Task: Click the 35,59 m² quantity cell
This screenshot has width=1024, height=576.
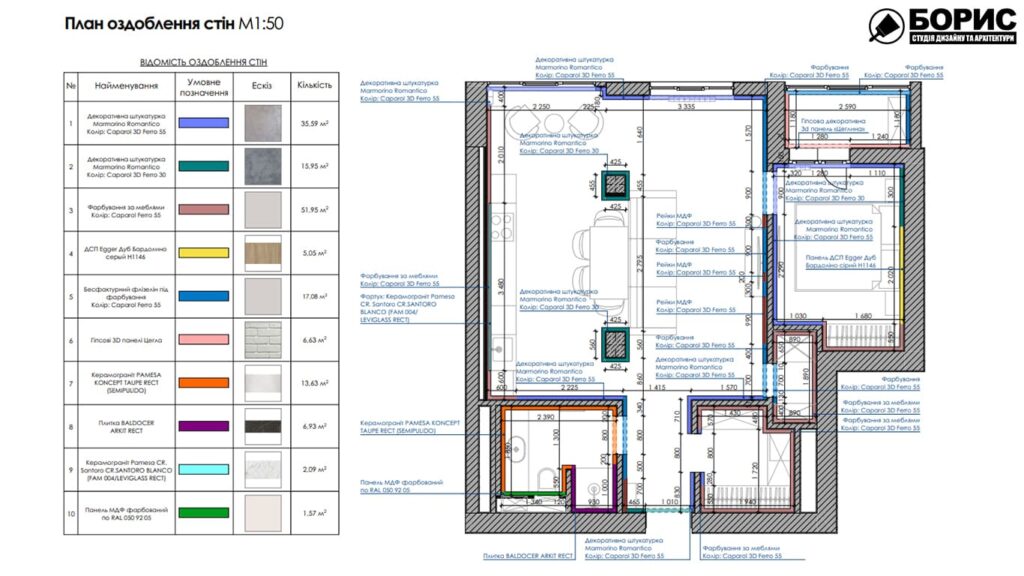Action: tap(314, 124)
